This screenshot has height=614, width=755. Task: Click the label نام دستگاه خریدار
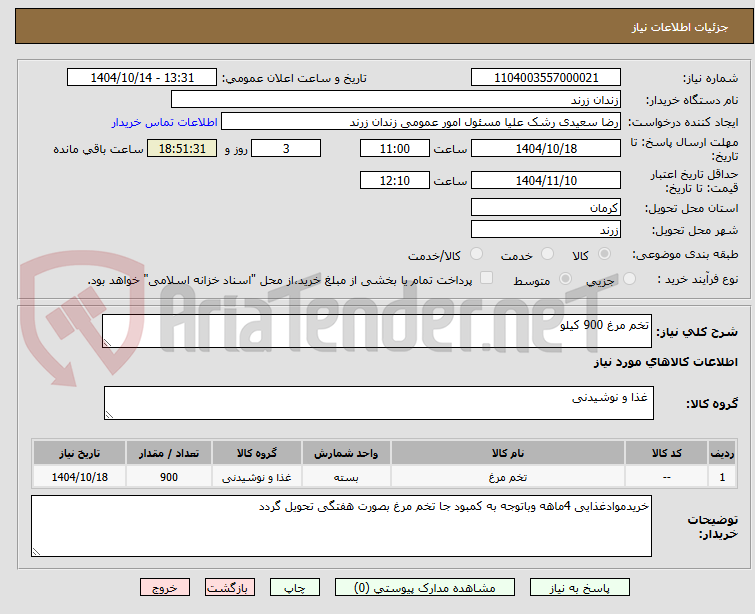point(691,100)
